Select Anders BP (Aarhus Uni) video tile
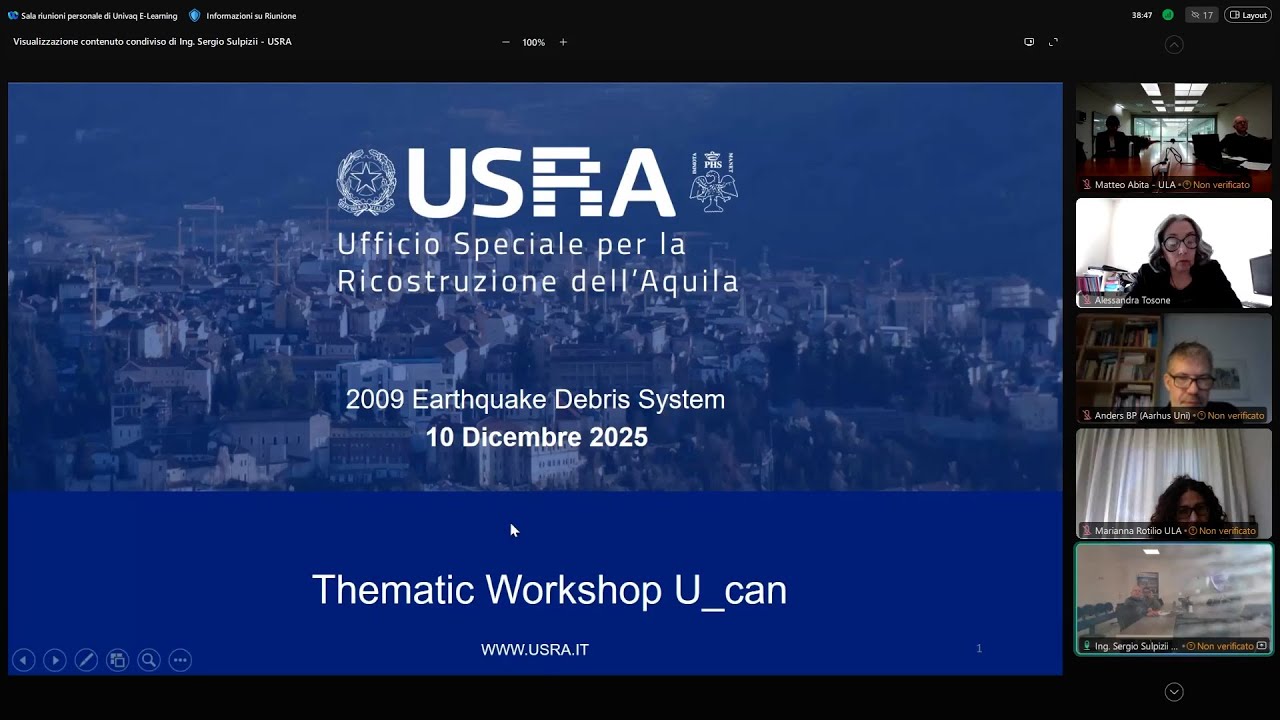 (x=1174, y=368)
